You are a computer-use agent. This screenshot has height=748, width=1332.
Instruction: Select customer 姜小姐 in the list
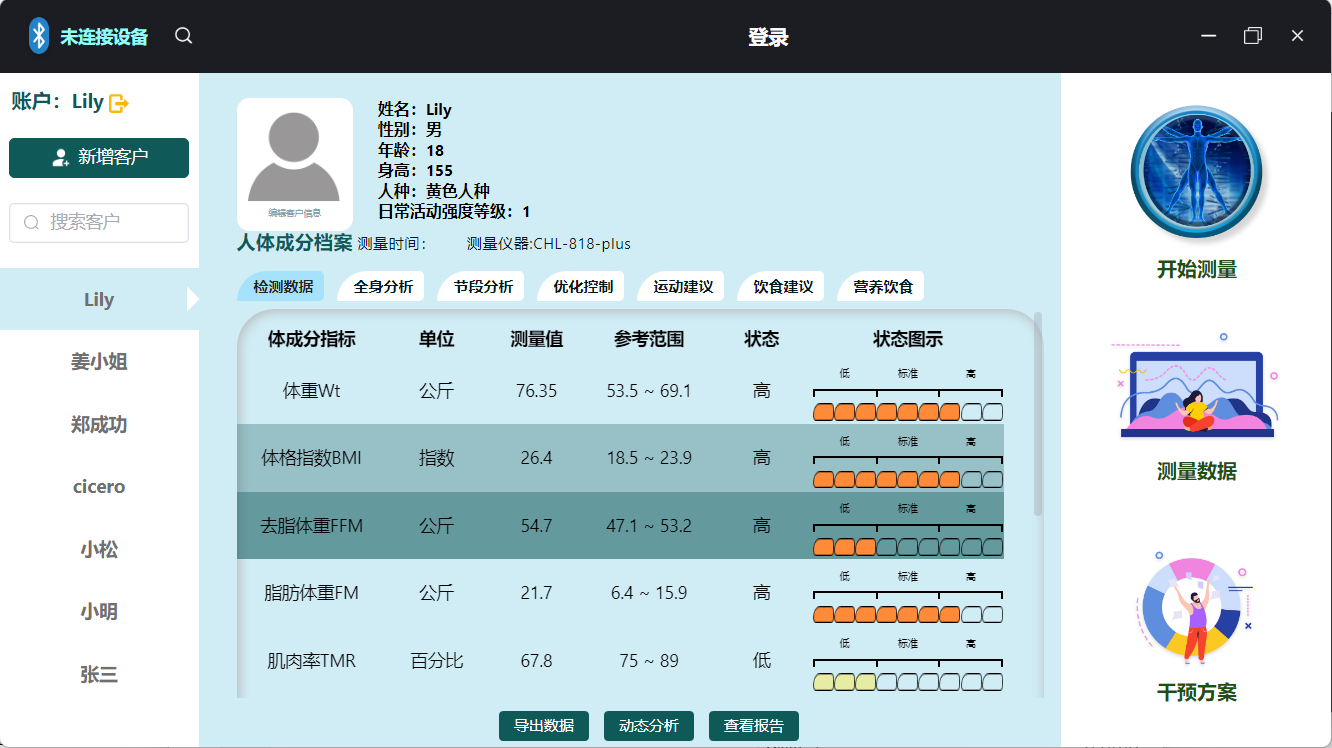click(99, 362)
